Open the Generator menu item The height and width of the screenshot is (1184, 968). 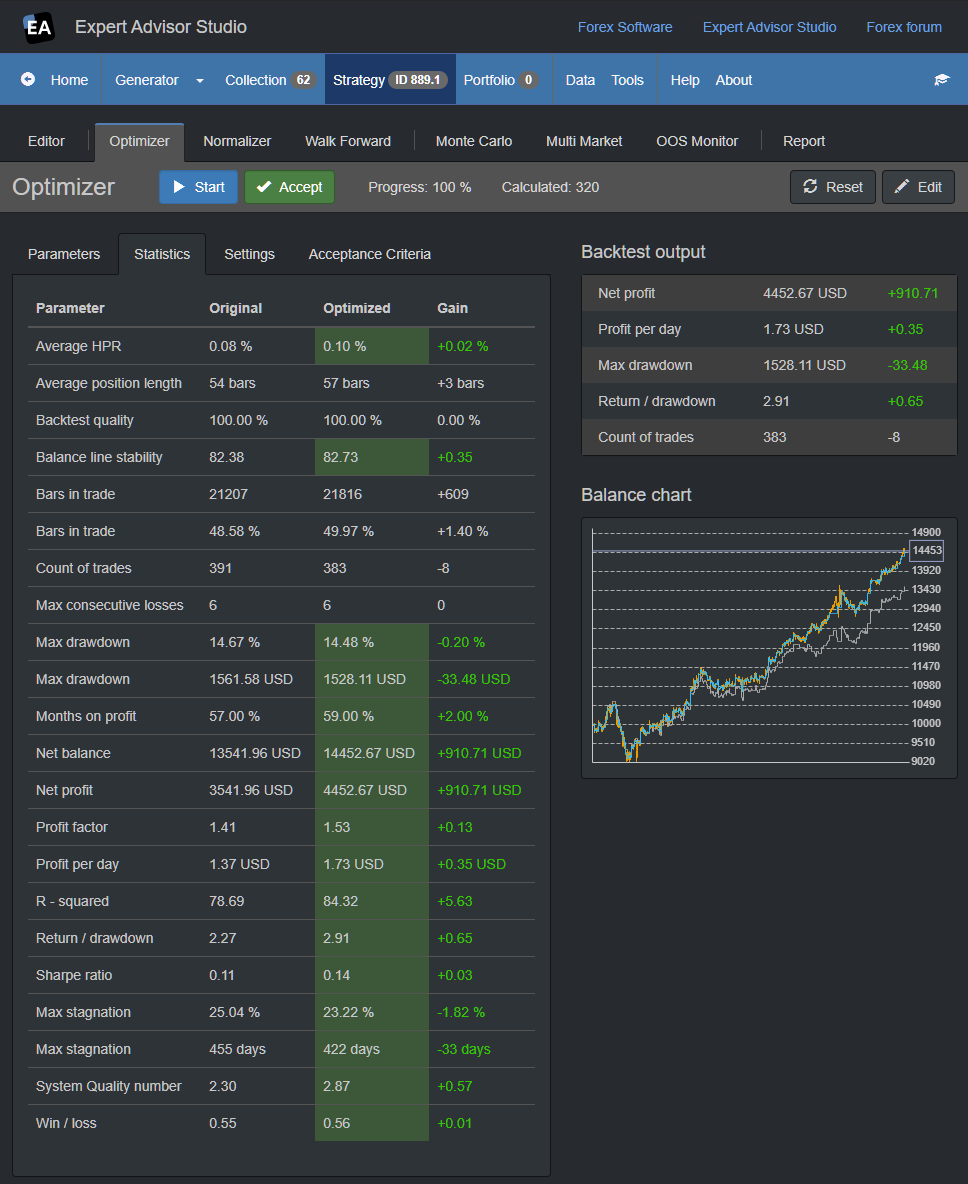[146, 80]
